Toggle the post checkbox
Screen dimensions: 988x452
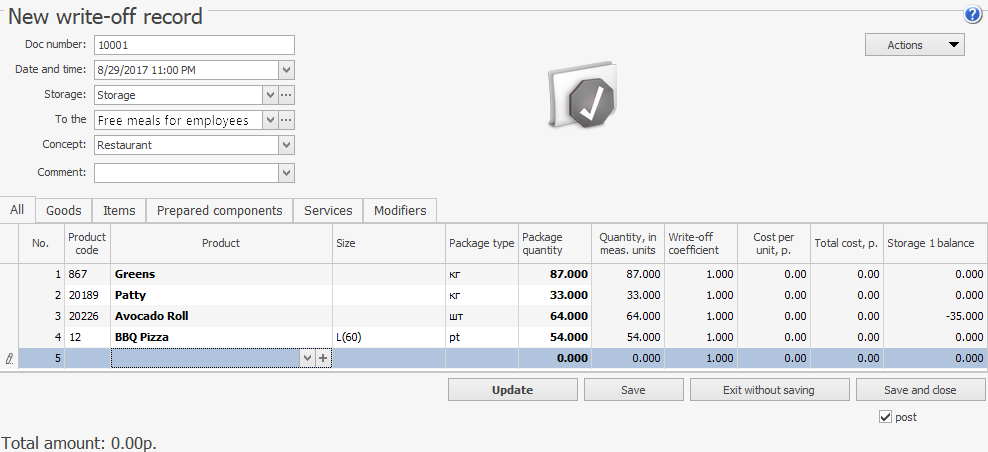885,417
